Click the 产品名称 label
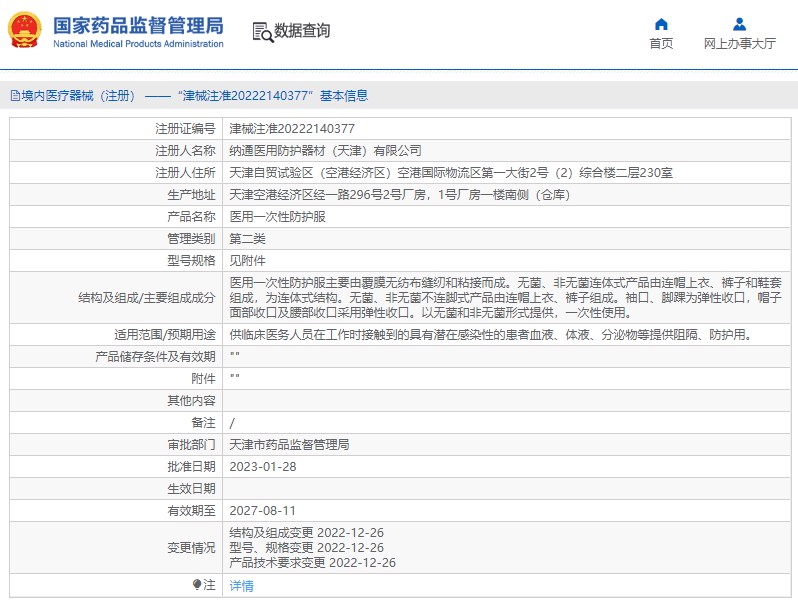 [191, 217]
